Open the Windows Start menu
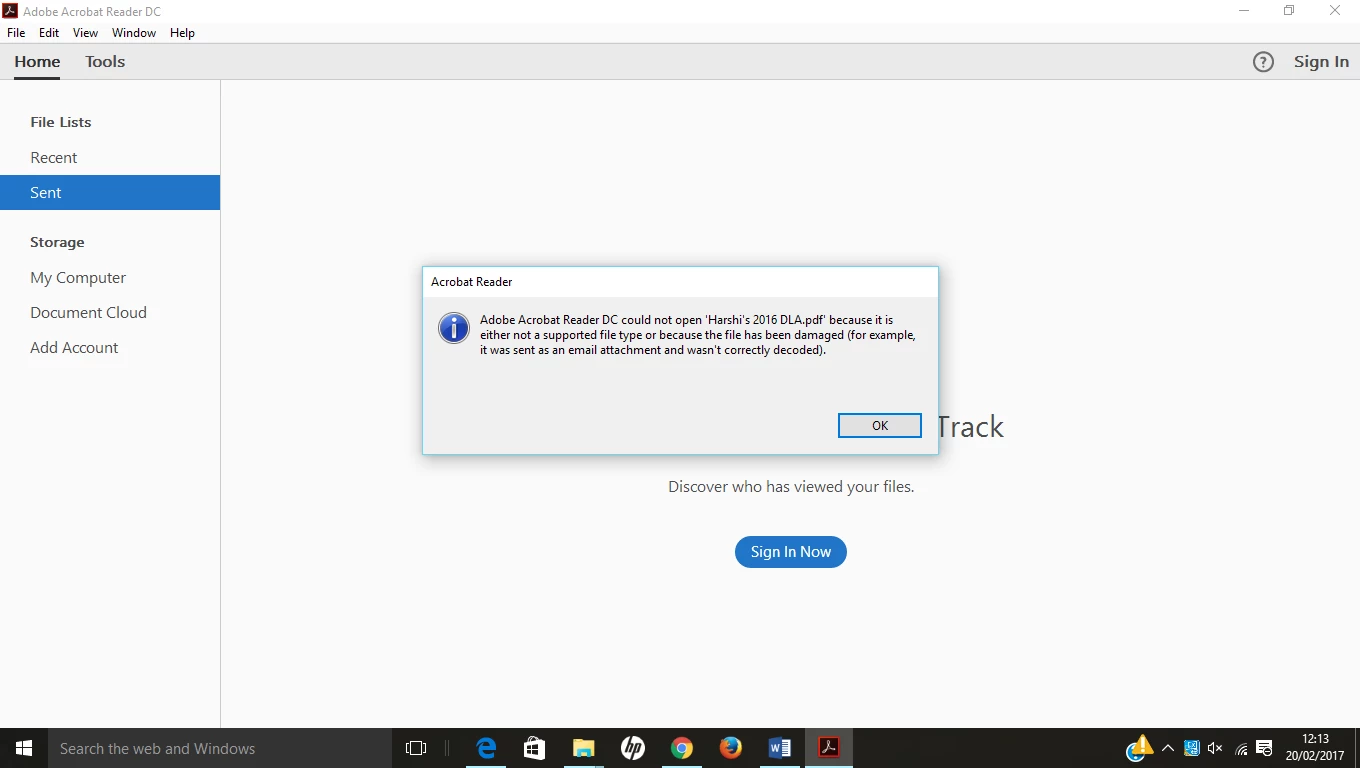Viewport: 1360px width, 768px height. coord(24,748)
